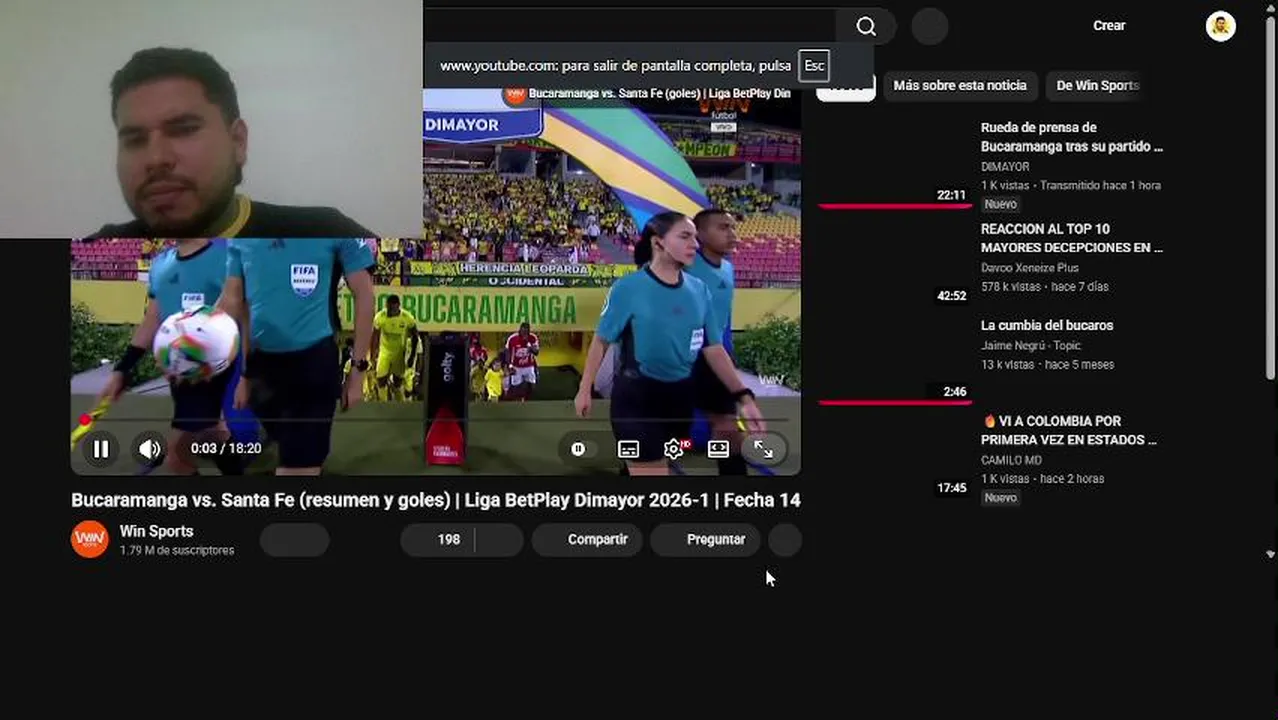
Task: Click the 1 K vistas · Transmitido hace 1 hora text
Action: 1071,186
